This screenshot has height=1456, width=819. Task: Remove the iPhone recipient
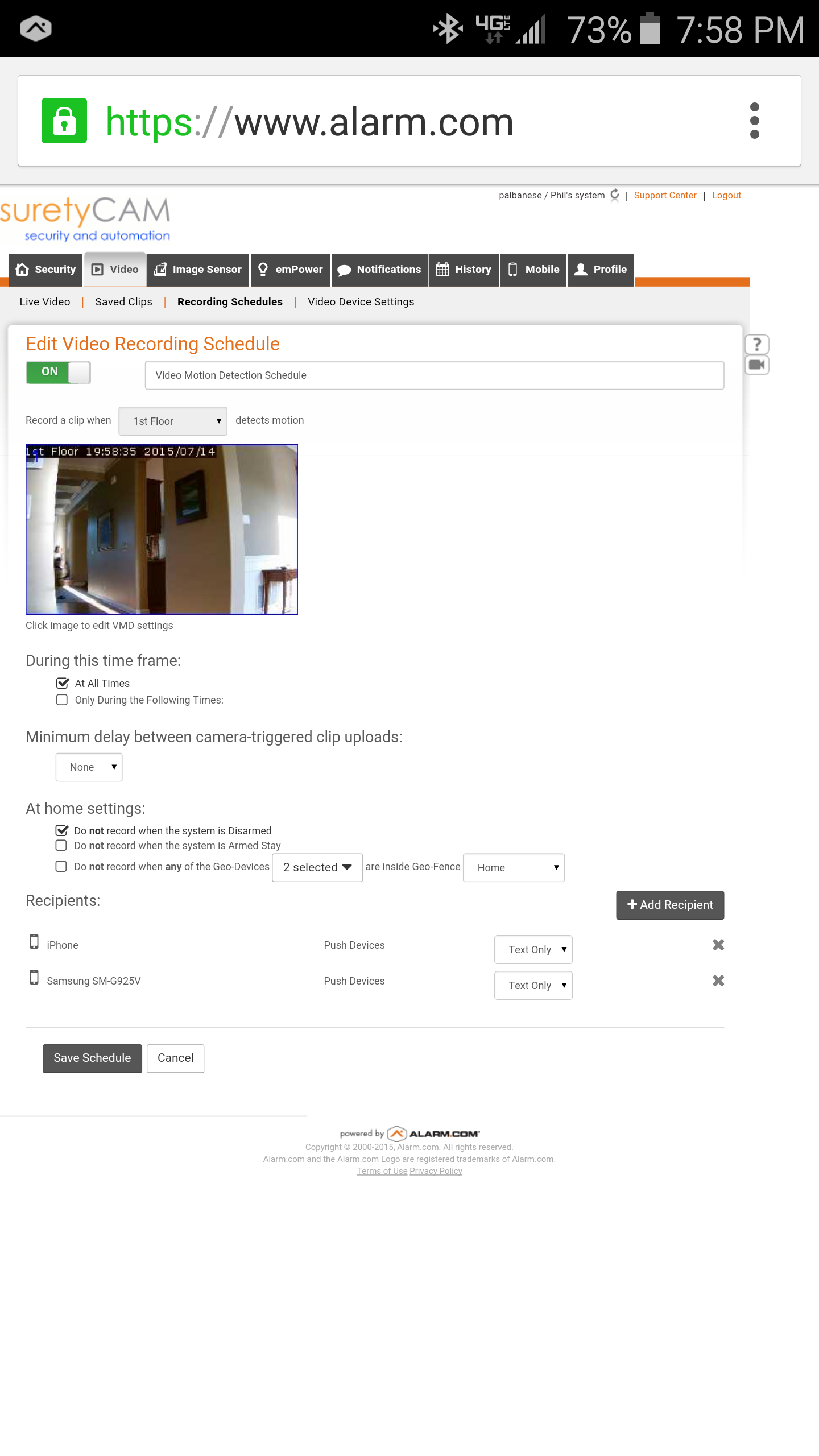coord(718,945)
